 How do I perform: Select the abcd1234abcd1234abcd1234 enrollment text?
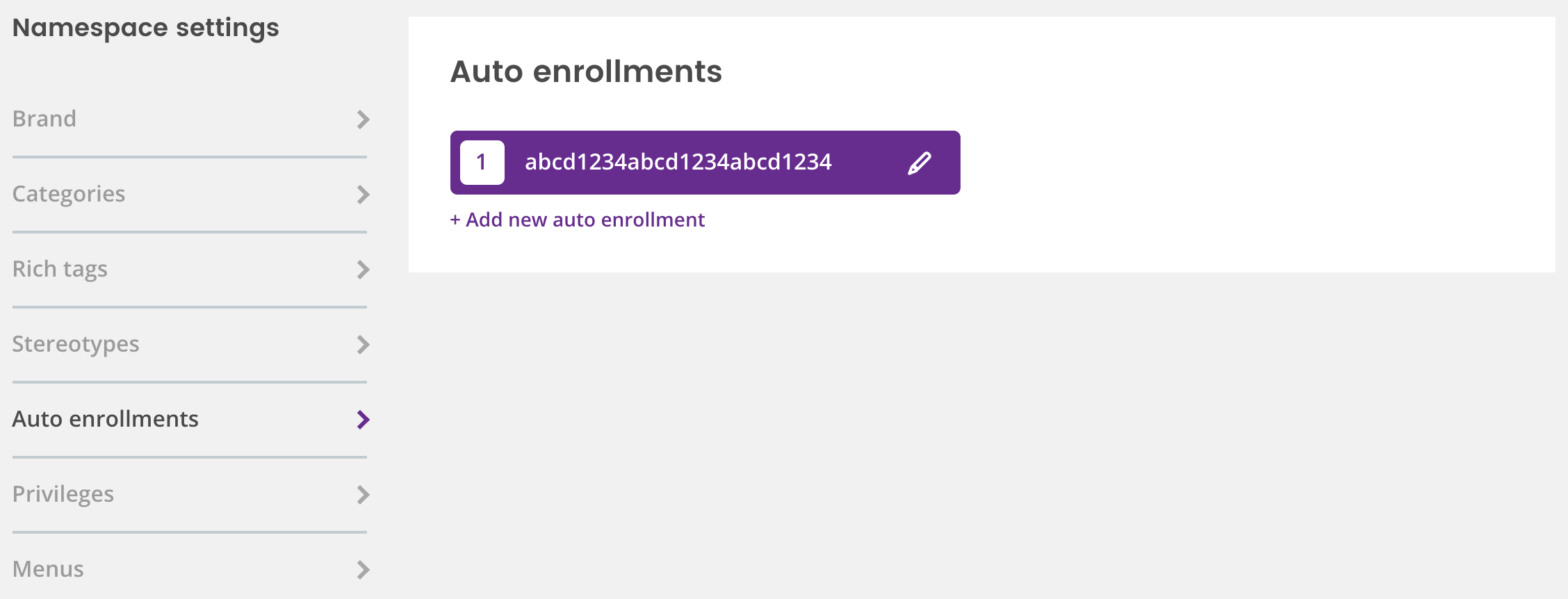(x=678, y=162)
